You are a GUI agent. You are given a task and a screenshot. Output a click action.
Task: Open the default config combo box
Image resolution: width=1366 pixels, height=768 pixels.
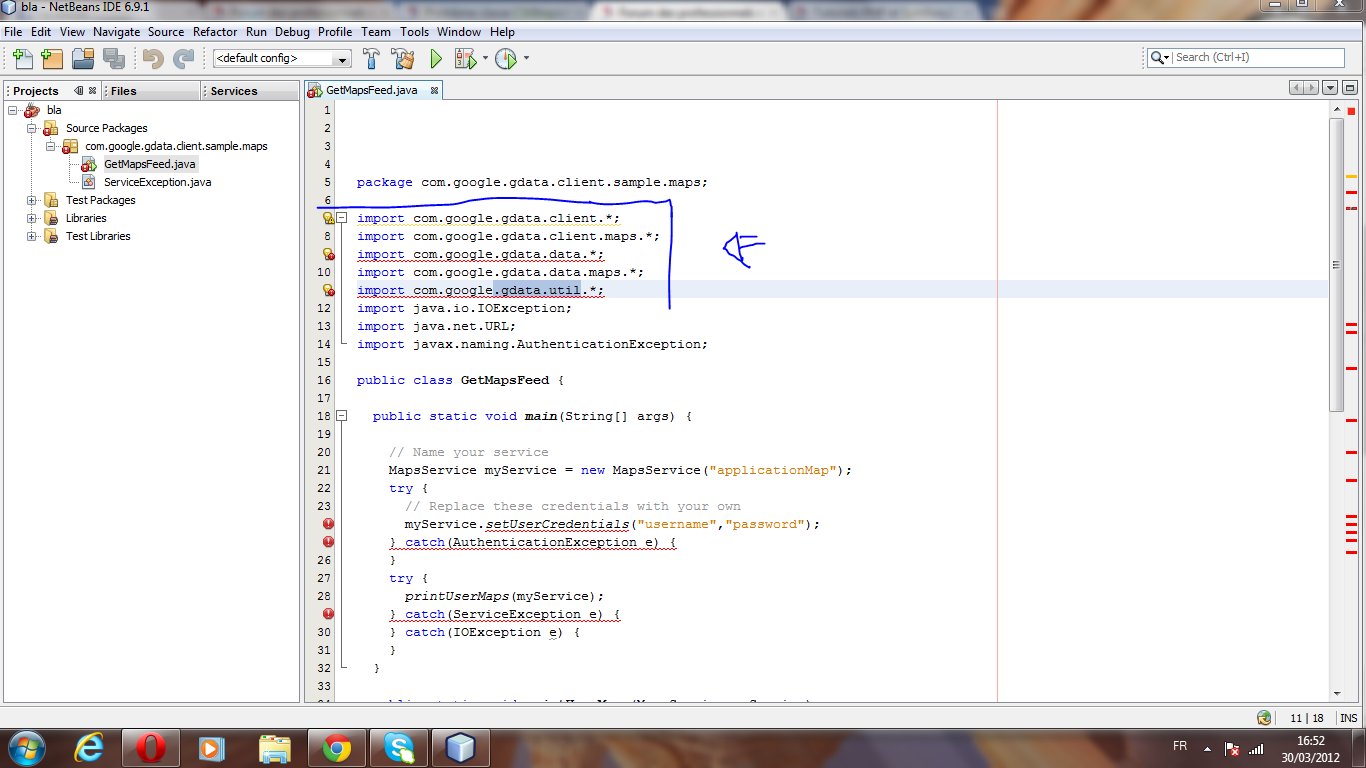(x=282, y=59)
